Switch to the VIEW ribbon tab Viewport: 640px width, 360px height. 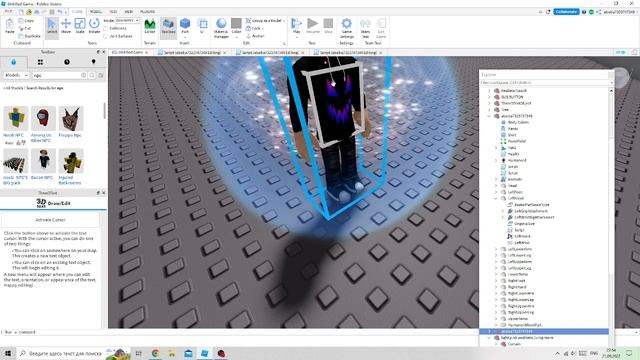point(129,12)
